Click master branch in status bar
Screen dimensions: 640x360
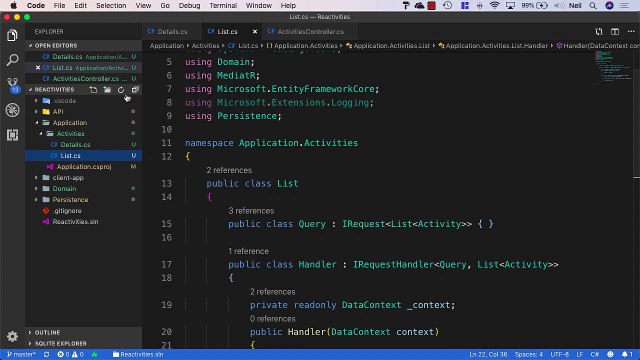click(x=21, y=354)
